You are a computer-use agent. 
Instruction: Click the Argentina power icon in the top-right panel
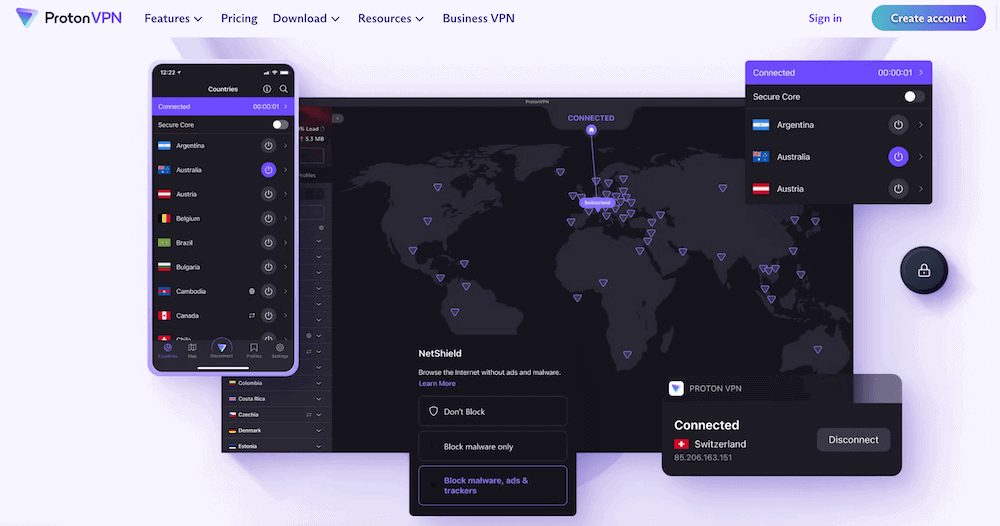pyautogui.click(x=898, y=125)
